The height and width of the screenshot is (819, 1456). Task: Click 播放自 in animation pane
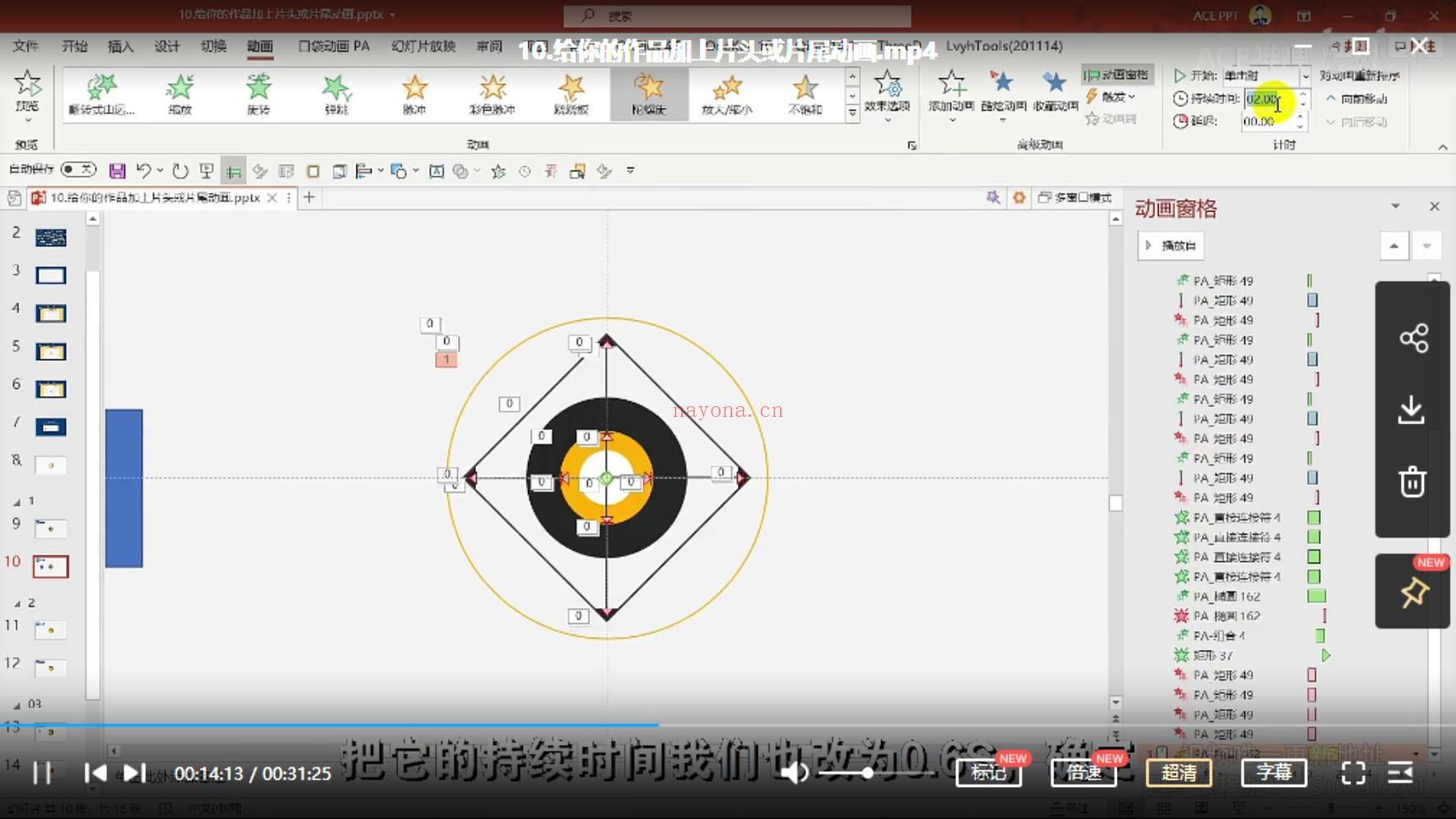point(1171,246)
